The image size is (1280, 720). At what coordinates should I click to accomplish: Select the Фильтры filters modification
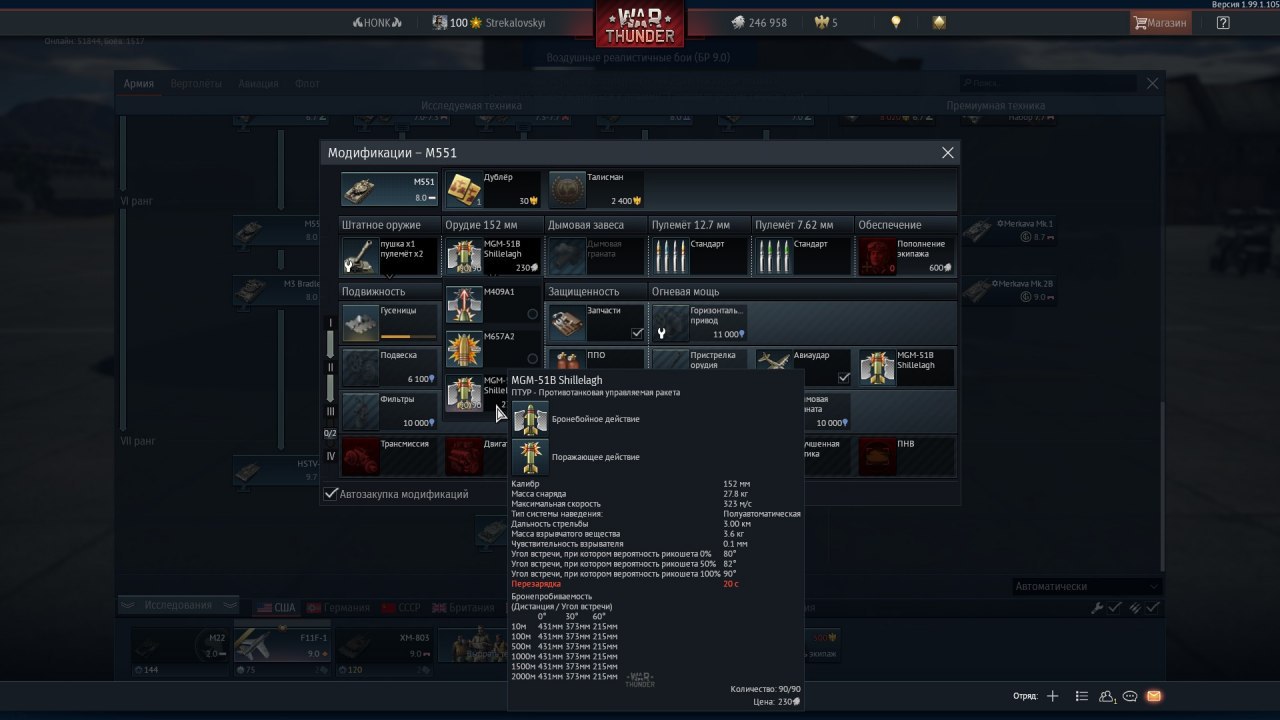pyautogui.click(x=390, y=411)
